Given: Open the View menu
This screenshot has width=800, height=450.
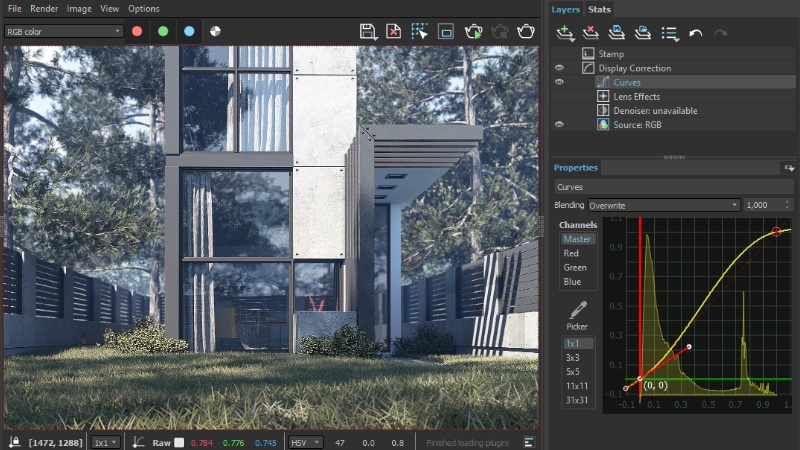Looking at the screenshot, I should (x=109, y=9).
